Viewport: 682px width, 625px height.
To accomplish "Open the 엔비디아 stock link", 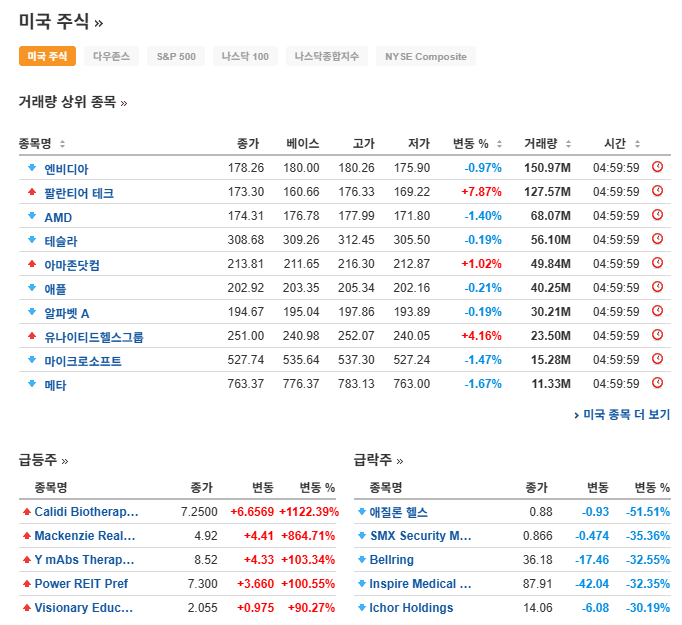I will (66, 169).
